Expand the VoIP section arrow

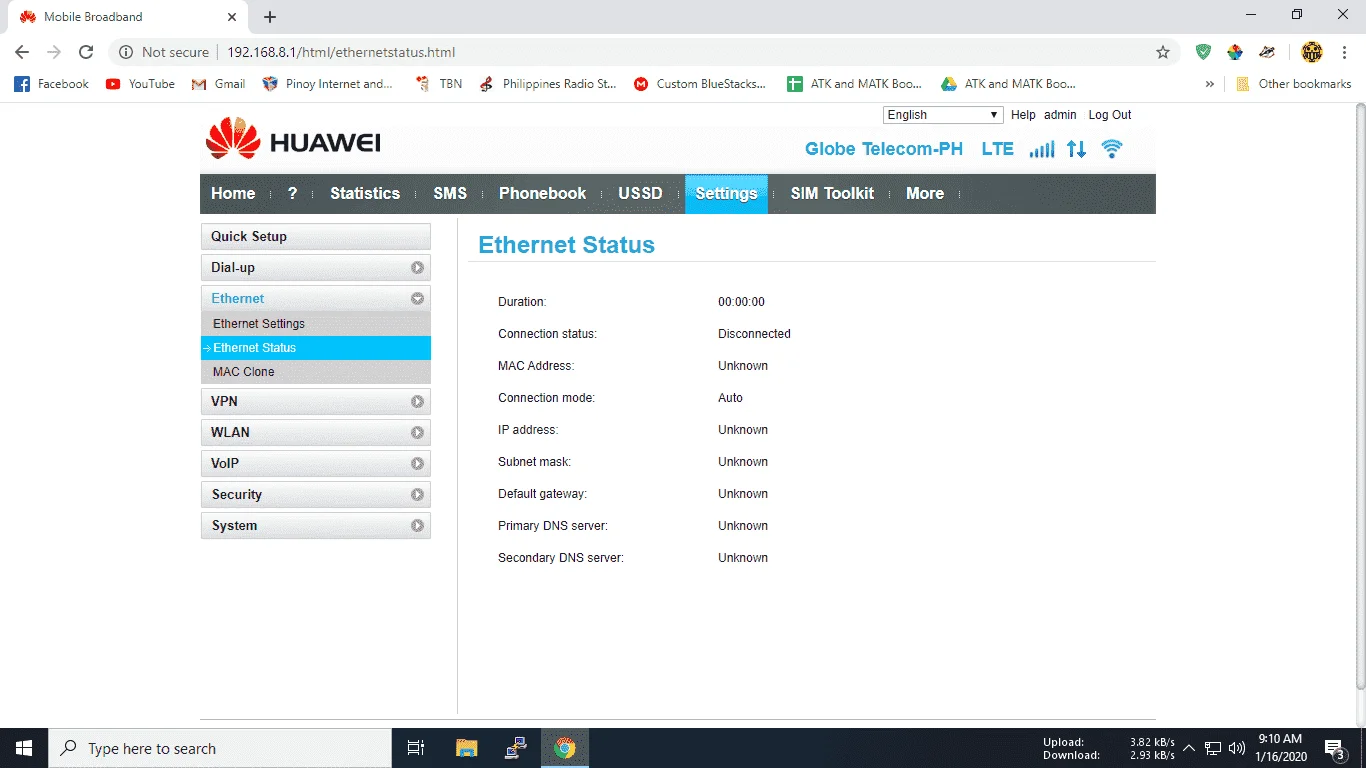(x=417, y=463)
